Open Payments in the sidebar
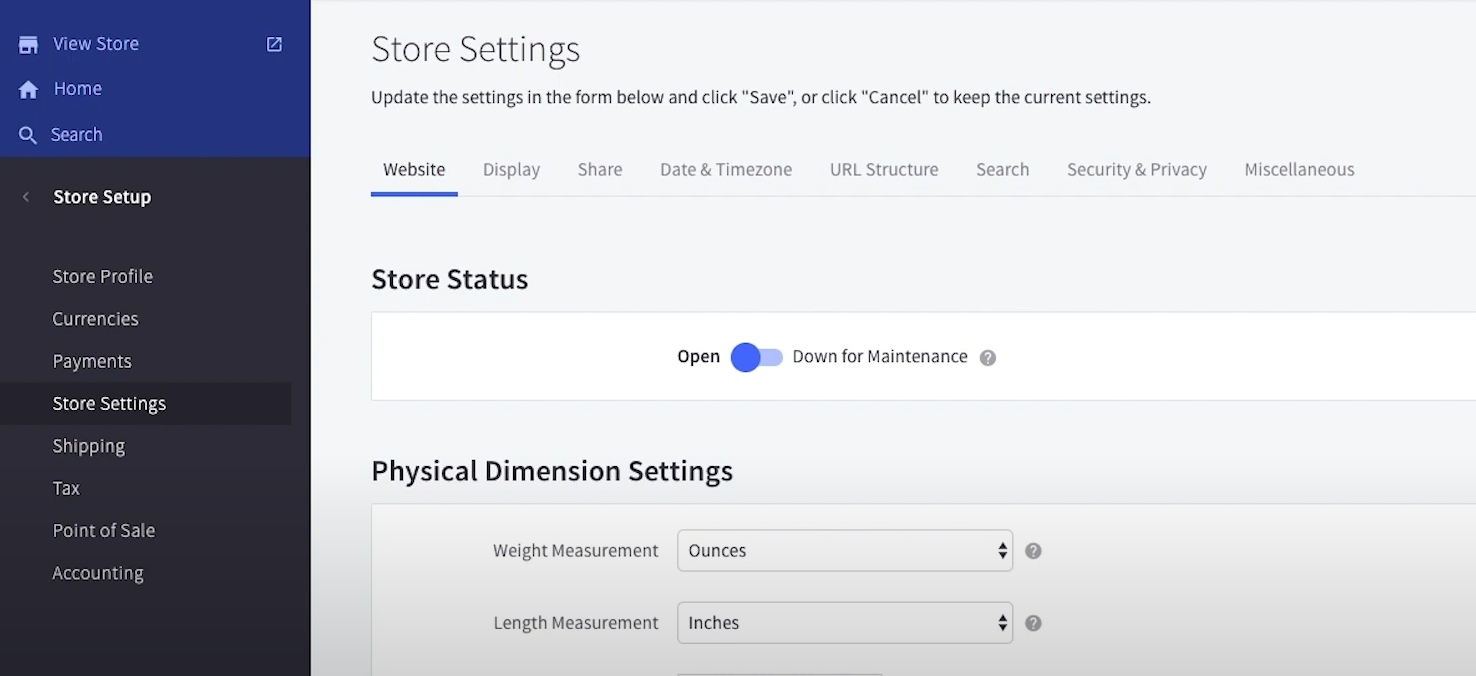Image resolution: width=1476 pixels, height=676 pixels. click(x=92, y=362)
